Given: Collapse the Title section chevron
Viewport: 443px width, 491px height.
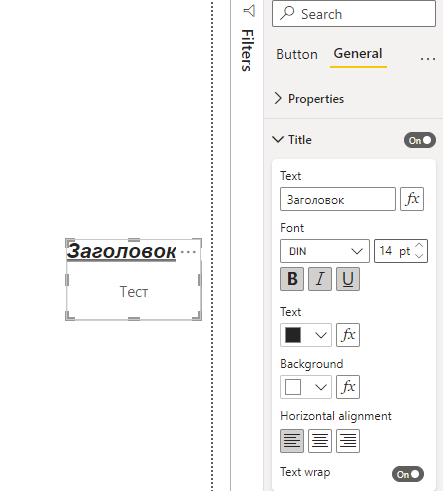Looking at the screenshot, I should click(x=278, y=139).
